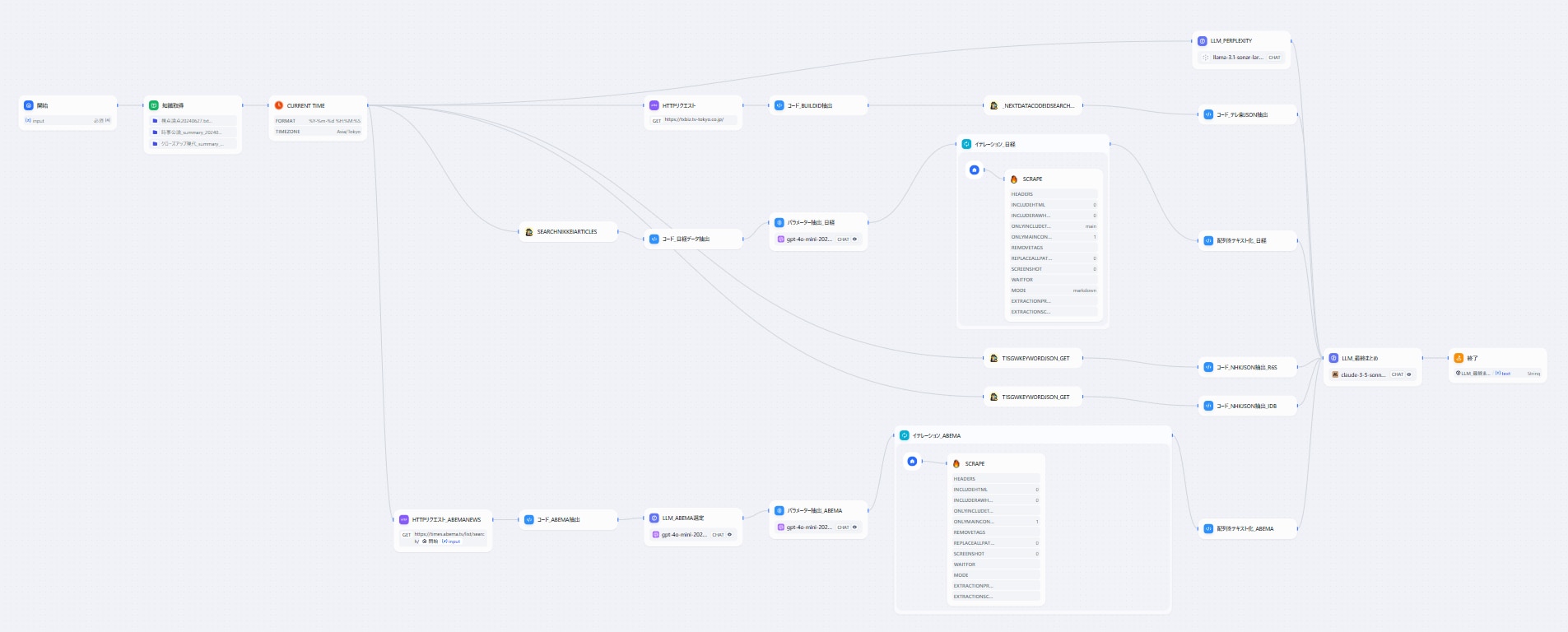This screenshot has width=1568, height=632.
Task: Click the flame icon on イテレーション_日経 SCRAPE node
Action: click(1014, 179)
